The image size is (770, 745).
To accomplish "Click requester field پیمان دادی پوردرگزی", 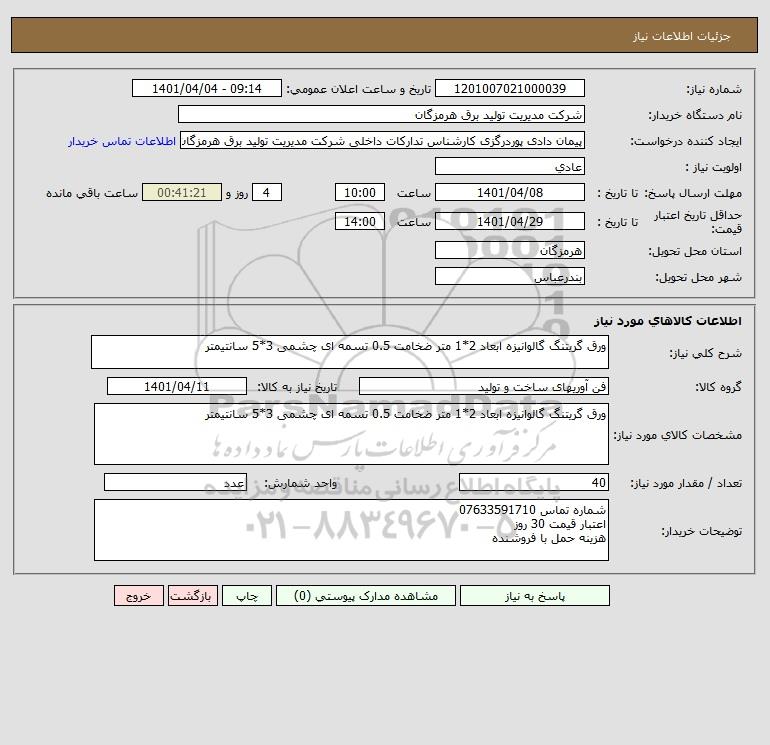I will click(x=383, y=140).
